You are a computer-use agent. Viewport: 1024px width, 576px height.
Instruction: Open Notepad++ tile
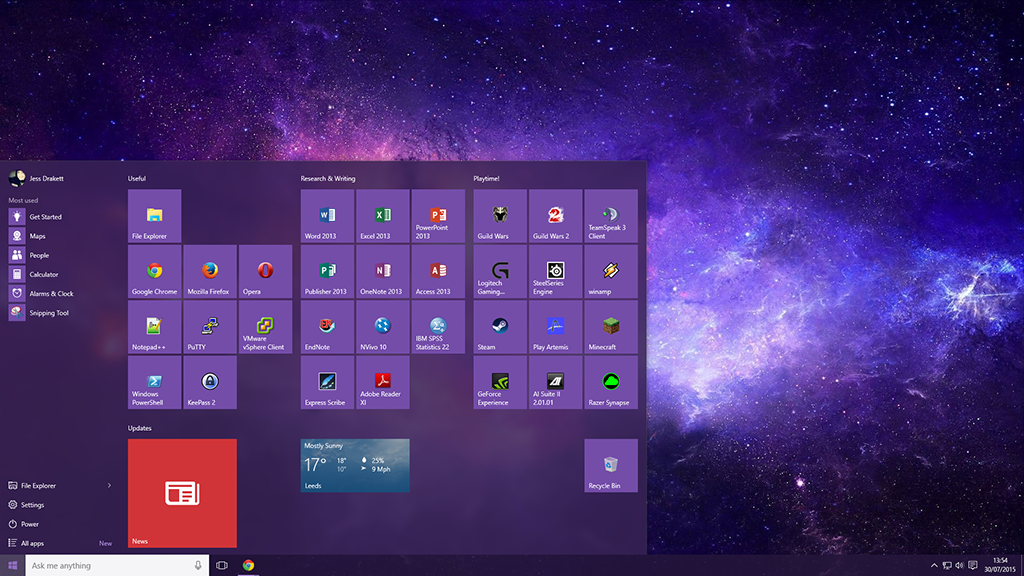click(x=155, y=327)
